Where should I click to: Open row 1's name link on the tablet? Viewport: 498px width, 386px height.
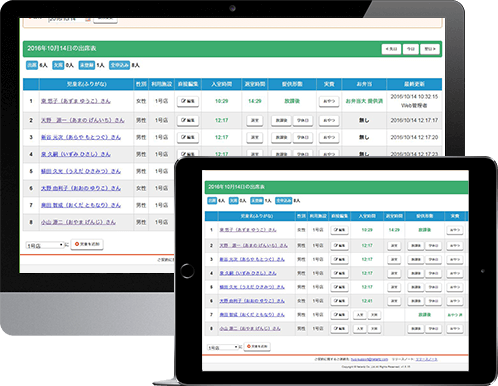[248, 230]
